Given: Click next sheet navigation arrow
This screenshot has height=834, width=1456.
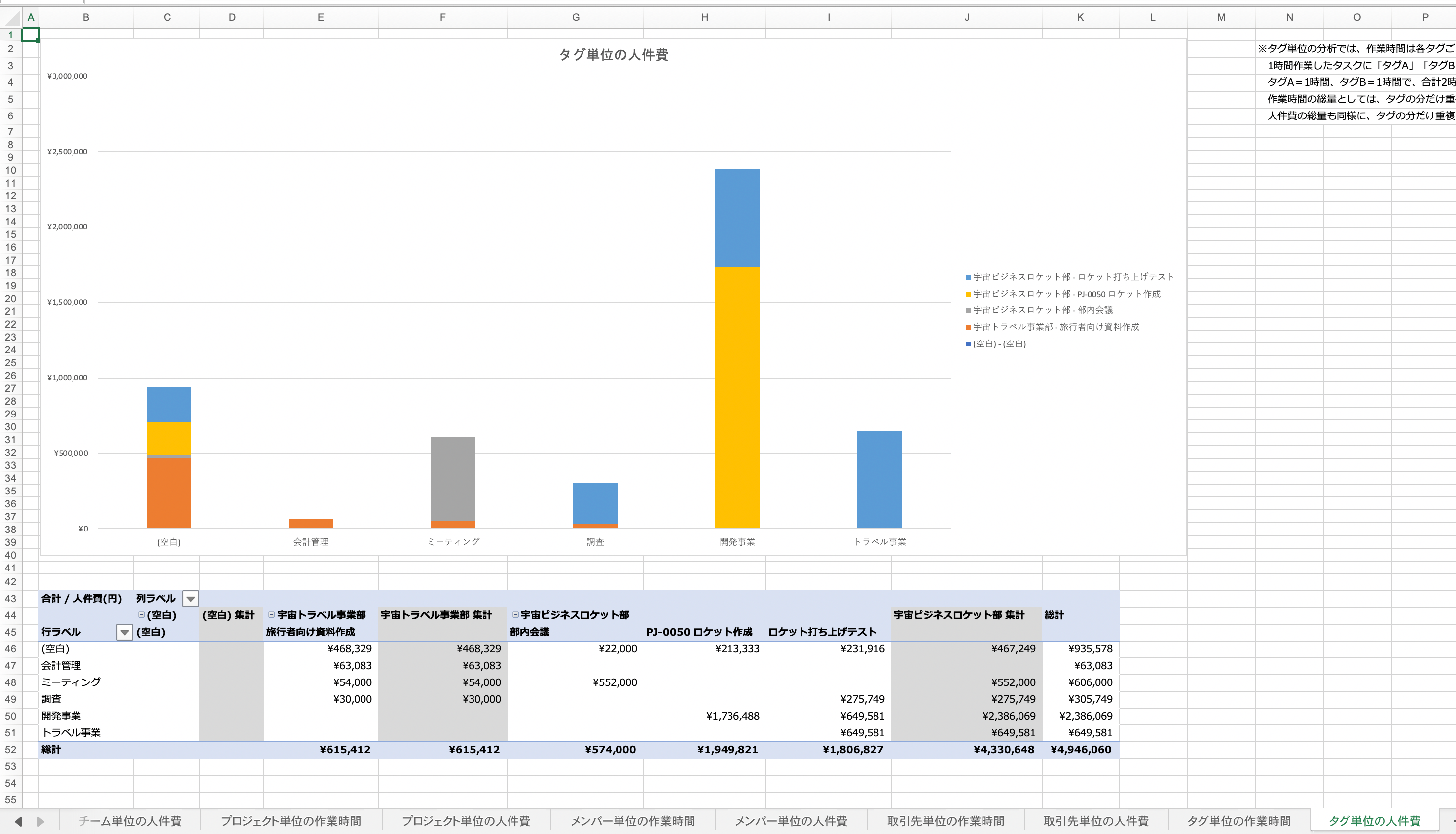Looking at the screenshot, I should [40, 821].
